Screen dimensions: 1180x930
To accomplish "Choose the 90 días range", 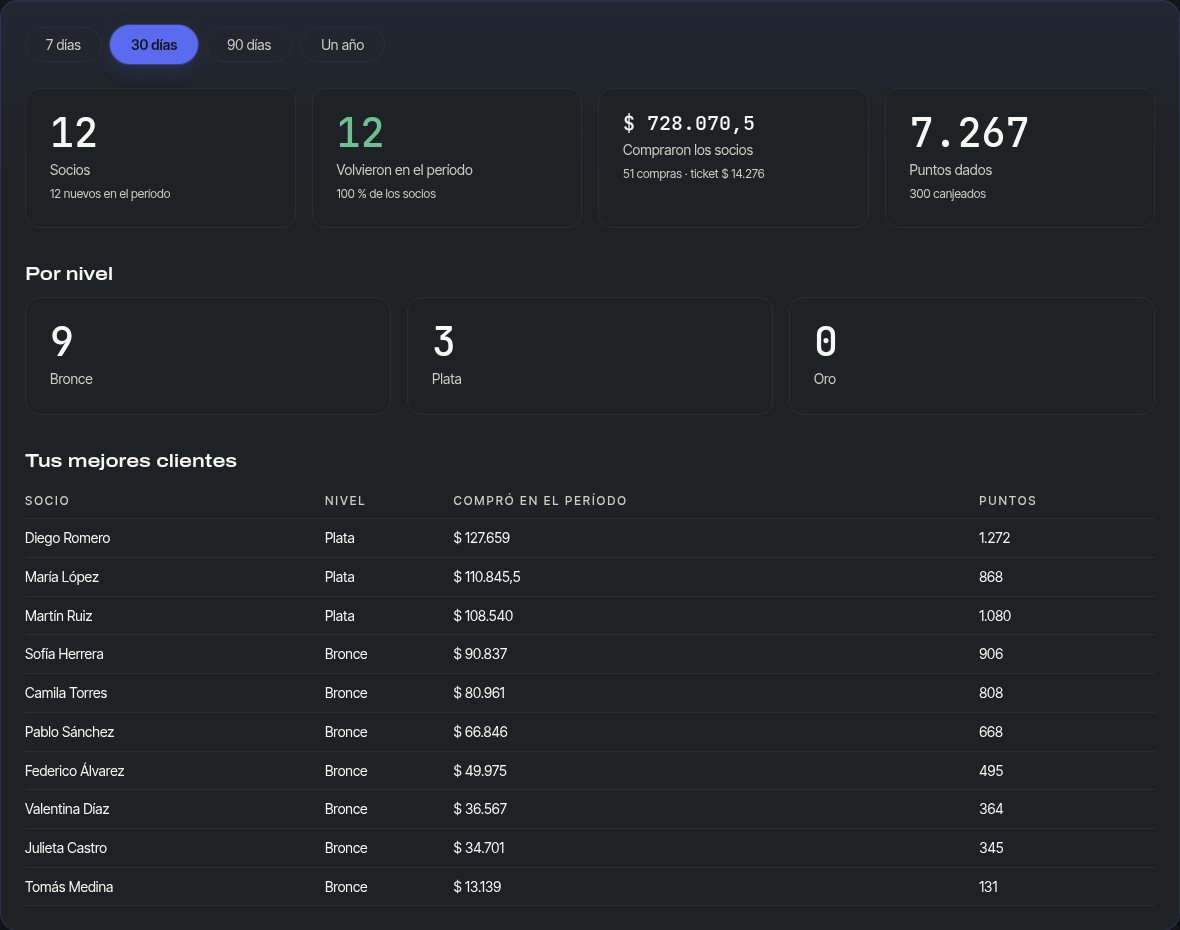I will 249,45.
